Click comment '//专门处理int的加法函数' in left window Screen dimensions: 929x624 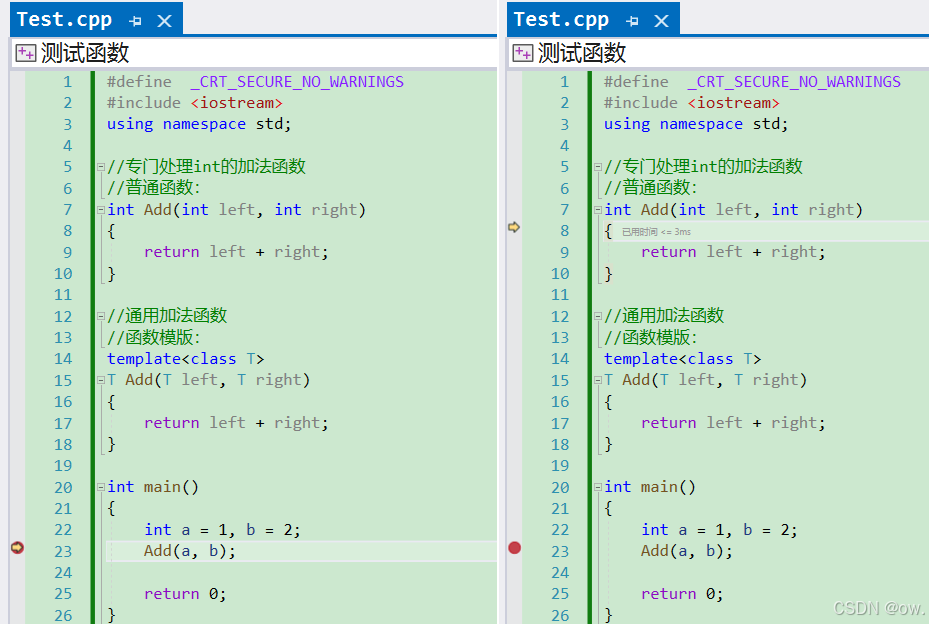click(206, 167)
